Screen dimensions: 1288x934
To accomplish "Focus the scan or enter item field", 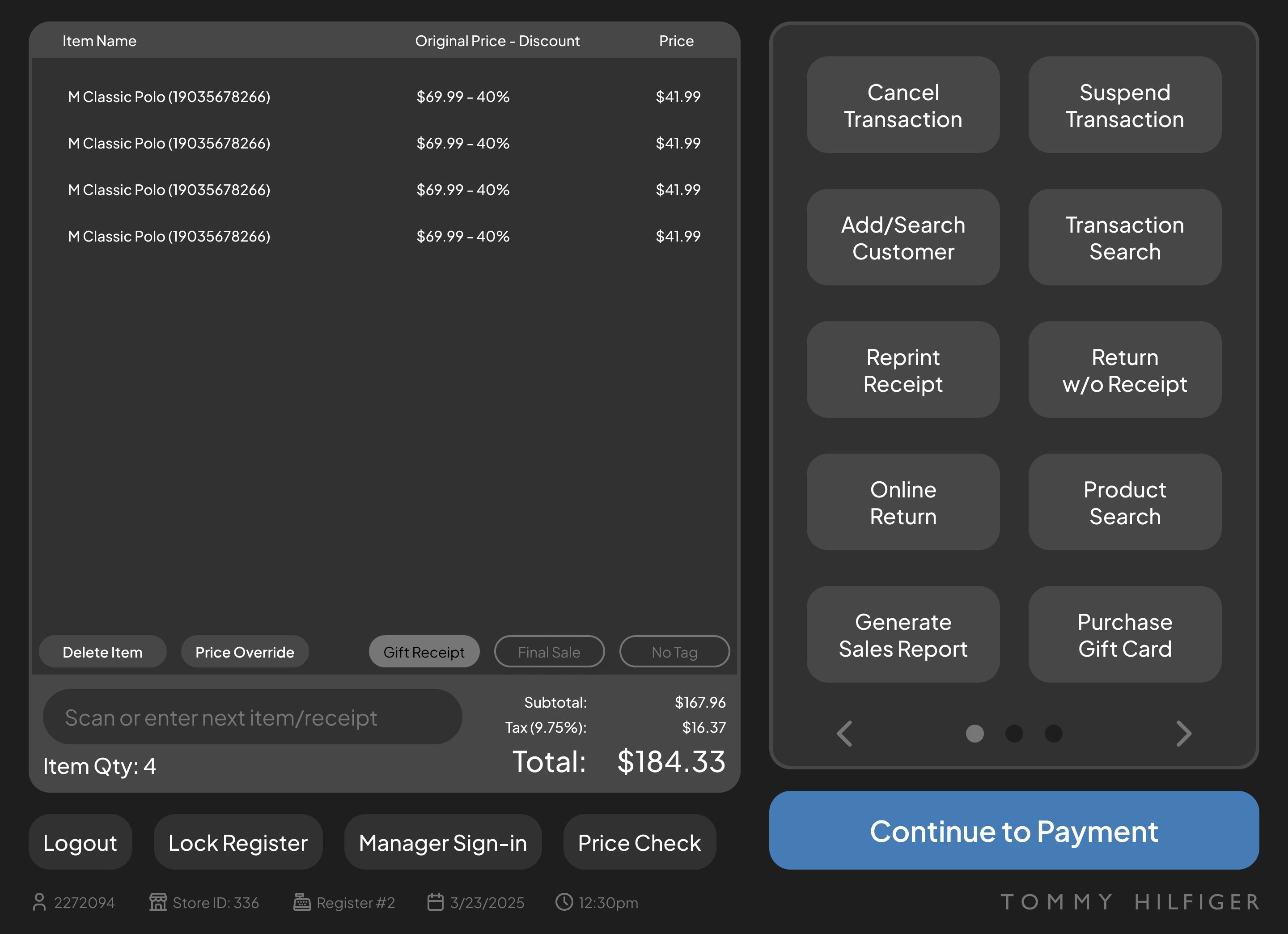I will pos(252,717).
